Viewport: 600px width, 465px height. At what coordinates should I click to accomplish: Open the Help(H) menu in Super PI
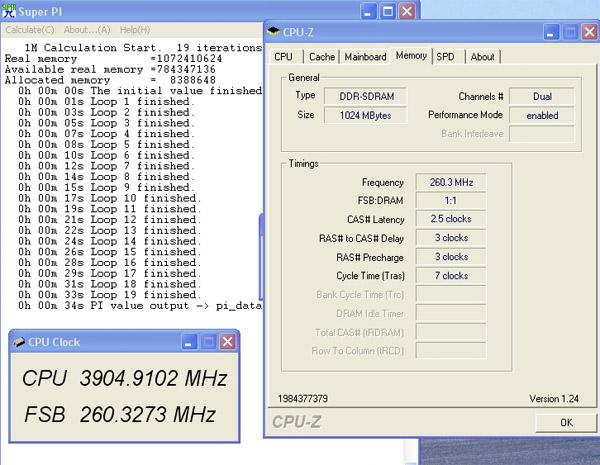(x=135, y=30)
